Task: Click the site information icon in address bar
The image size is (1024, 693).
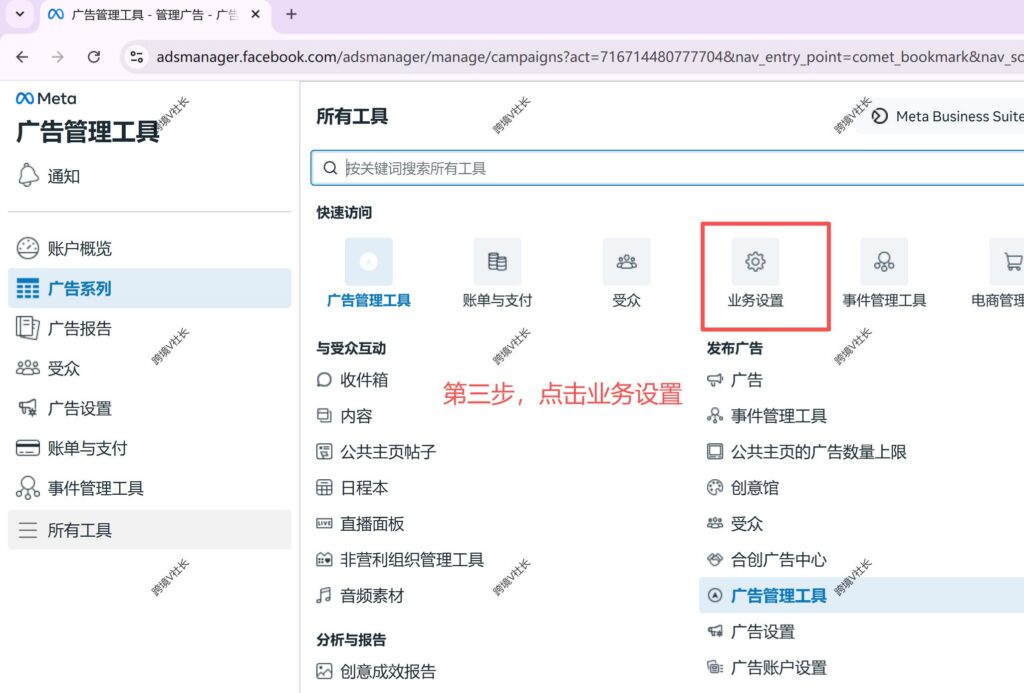Action: point(136,57)
